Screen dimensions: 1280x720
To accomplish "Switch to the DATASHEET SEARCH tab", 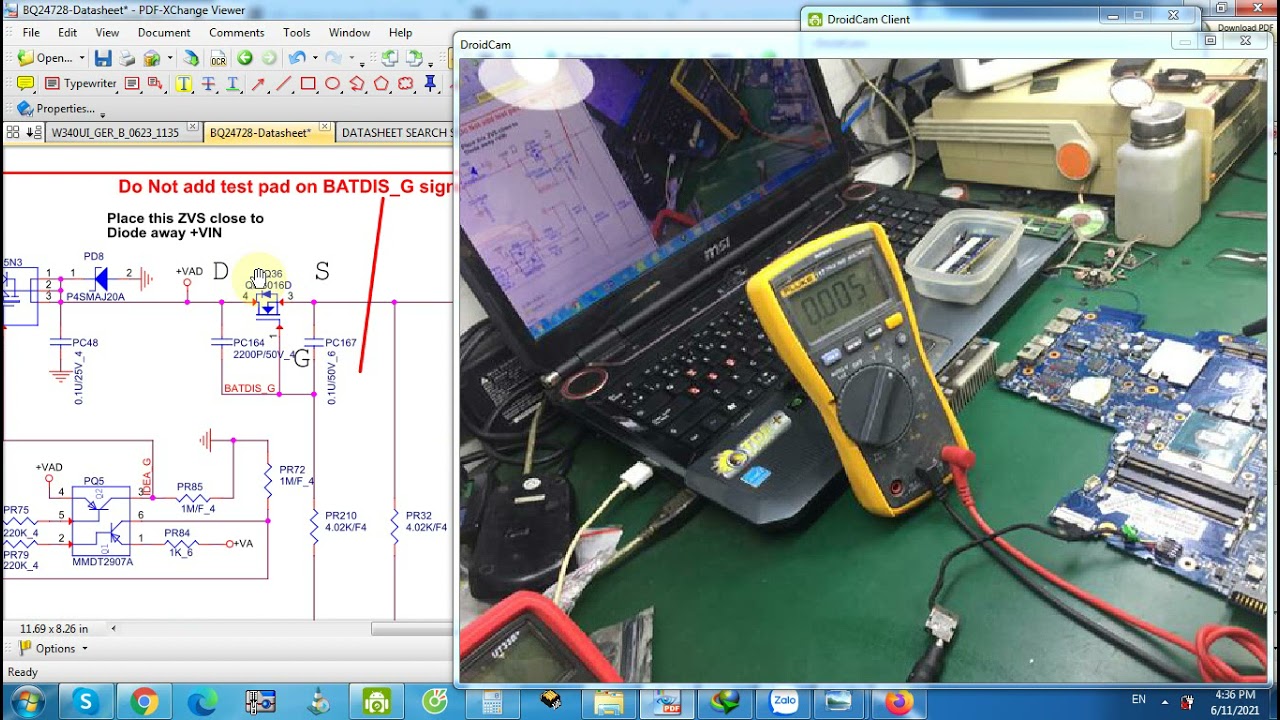I will [394, 133].
